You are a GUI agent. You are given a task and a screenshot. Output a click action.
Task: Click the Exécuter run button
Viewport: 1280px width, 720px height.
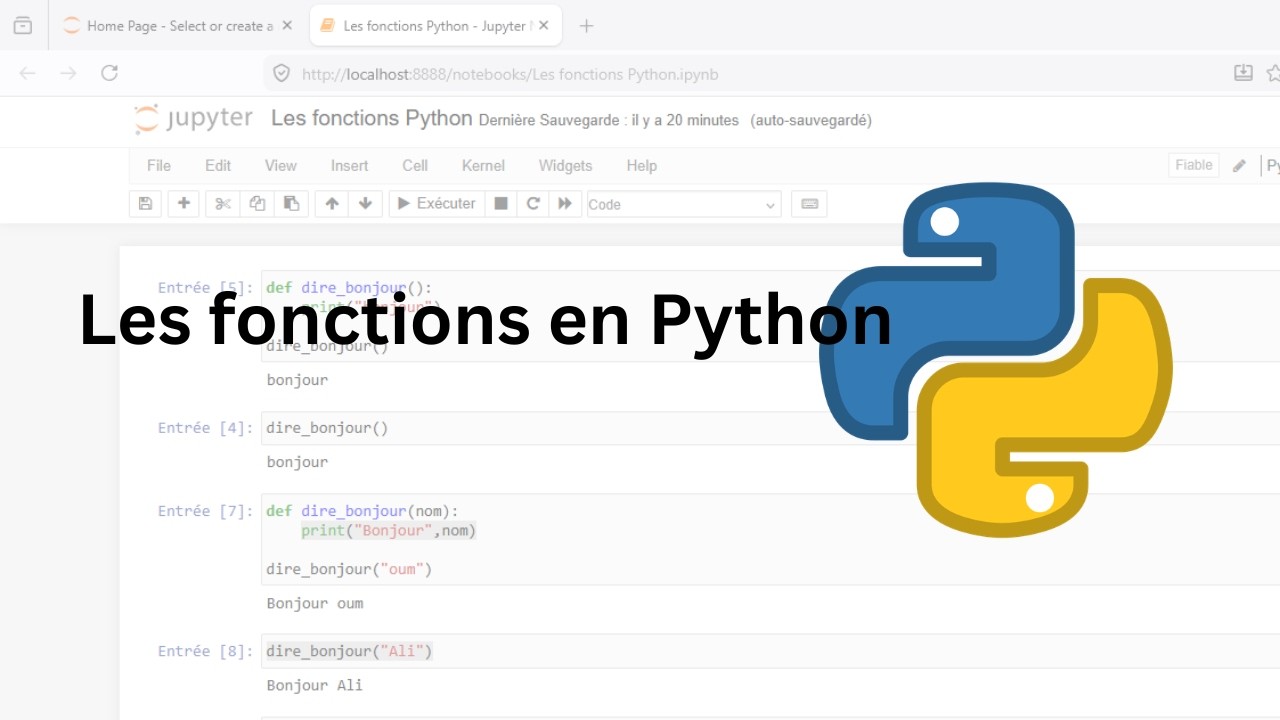click(x=437, y=204)
